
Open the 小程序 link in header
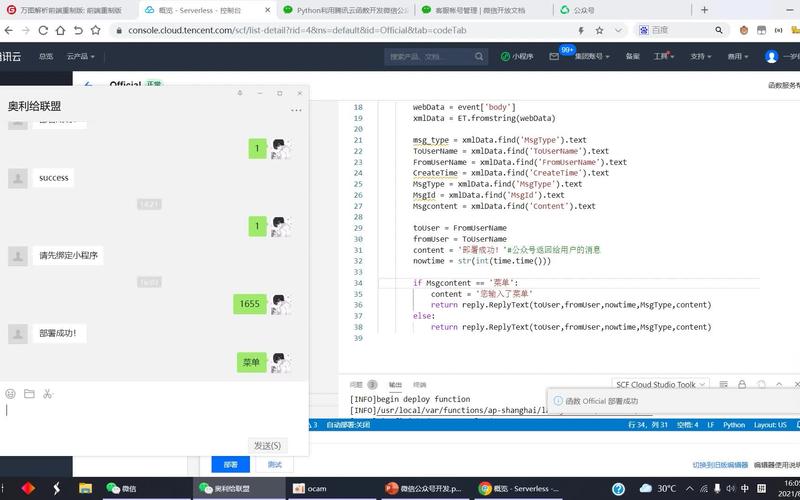pyautogui.click(x=517, y=57)
